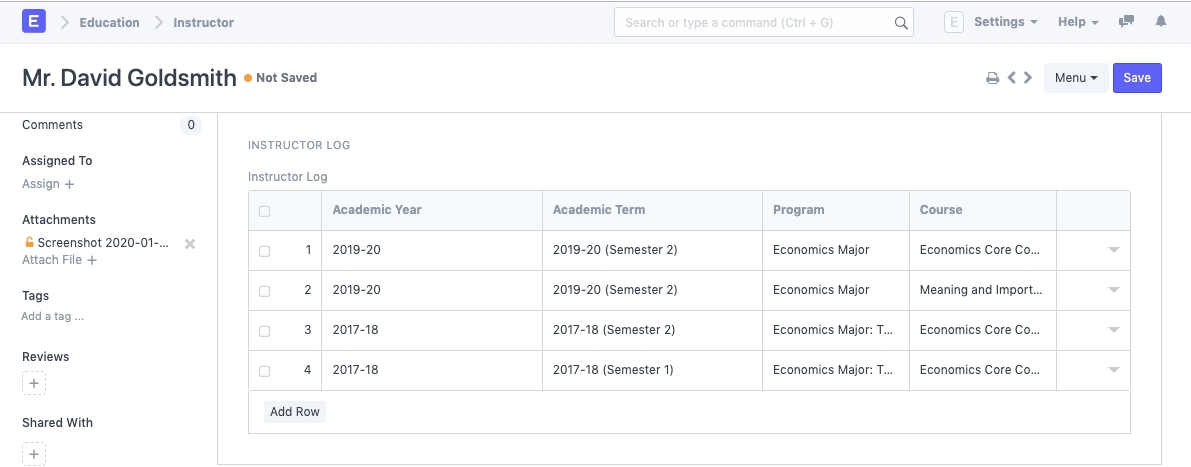The width and height of the screenshot is (1191, 467).
Task: Tick the checkbox for row 1
Action: 265,251
